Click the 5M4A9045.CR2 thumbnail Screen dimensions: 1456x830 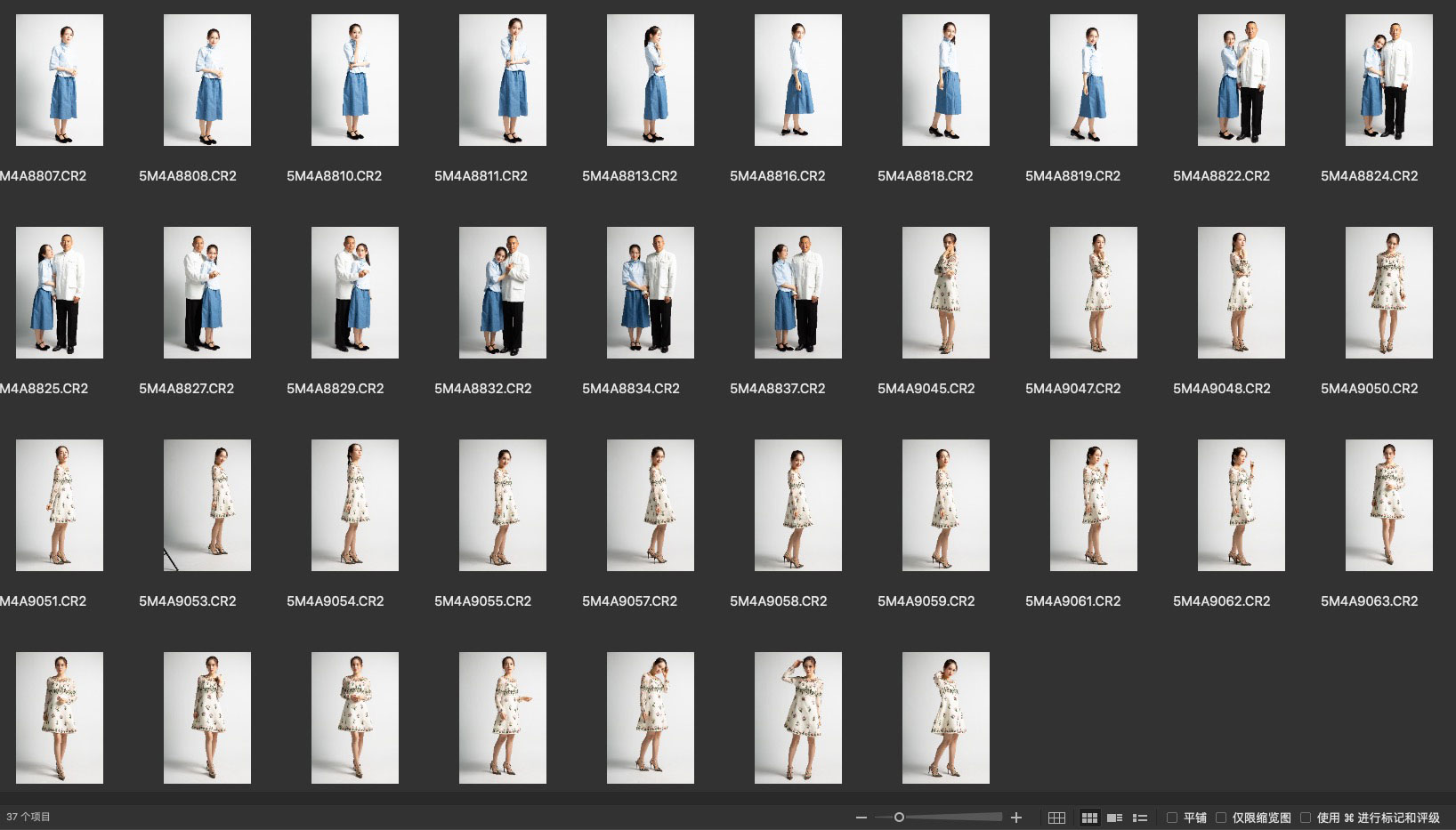pos(946,293)
